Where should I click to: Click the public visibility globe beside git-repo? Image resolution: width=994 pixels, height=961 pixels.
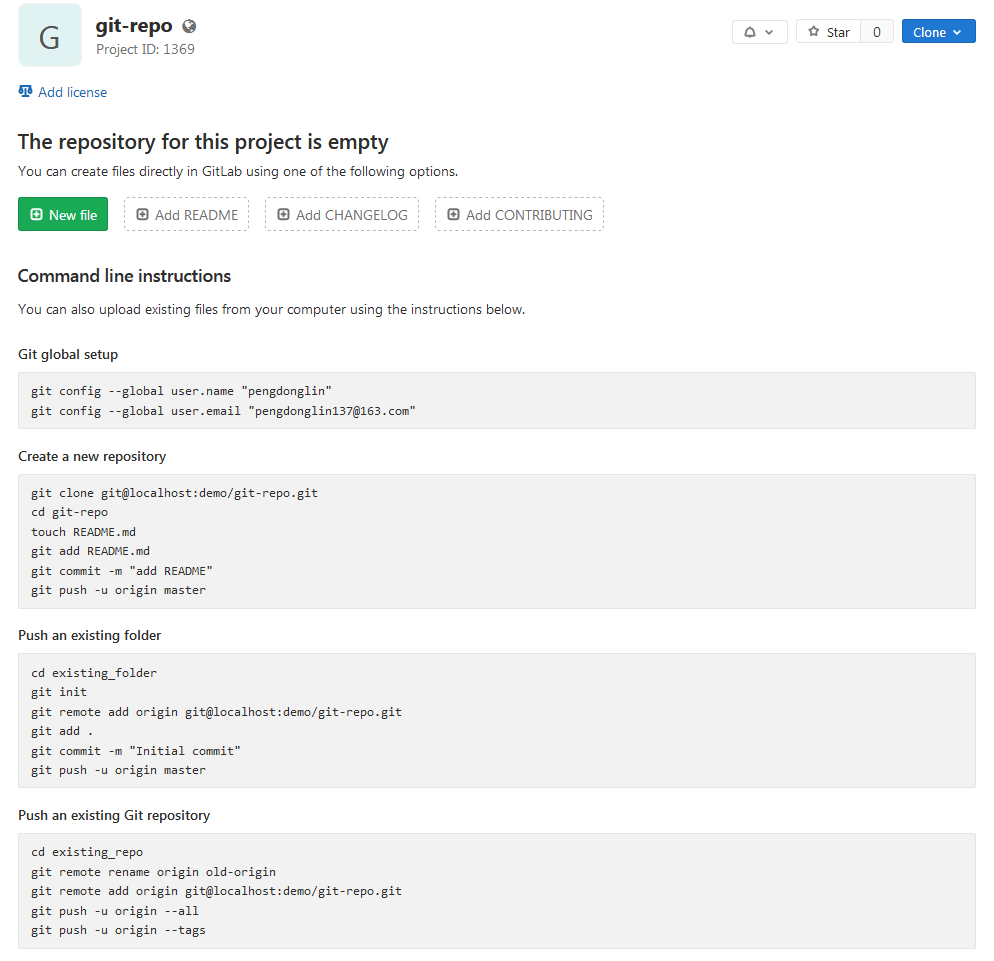point(188,25)
